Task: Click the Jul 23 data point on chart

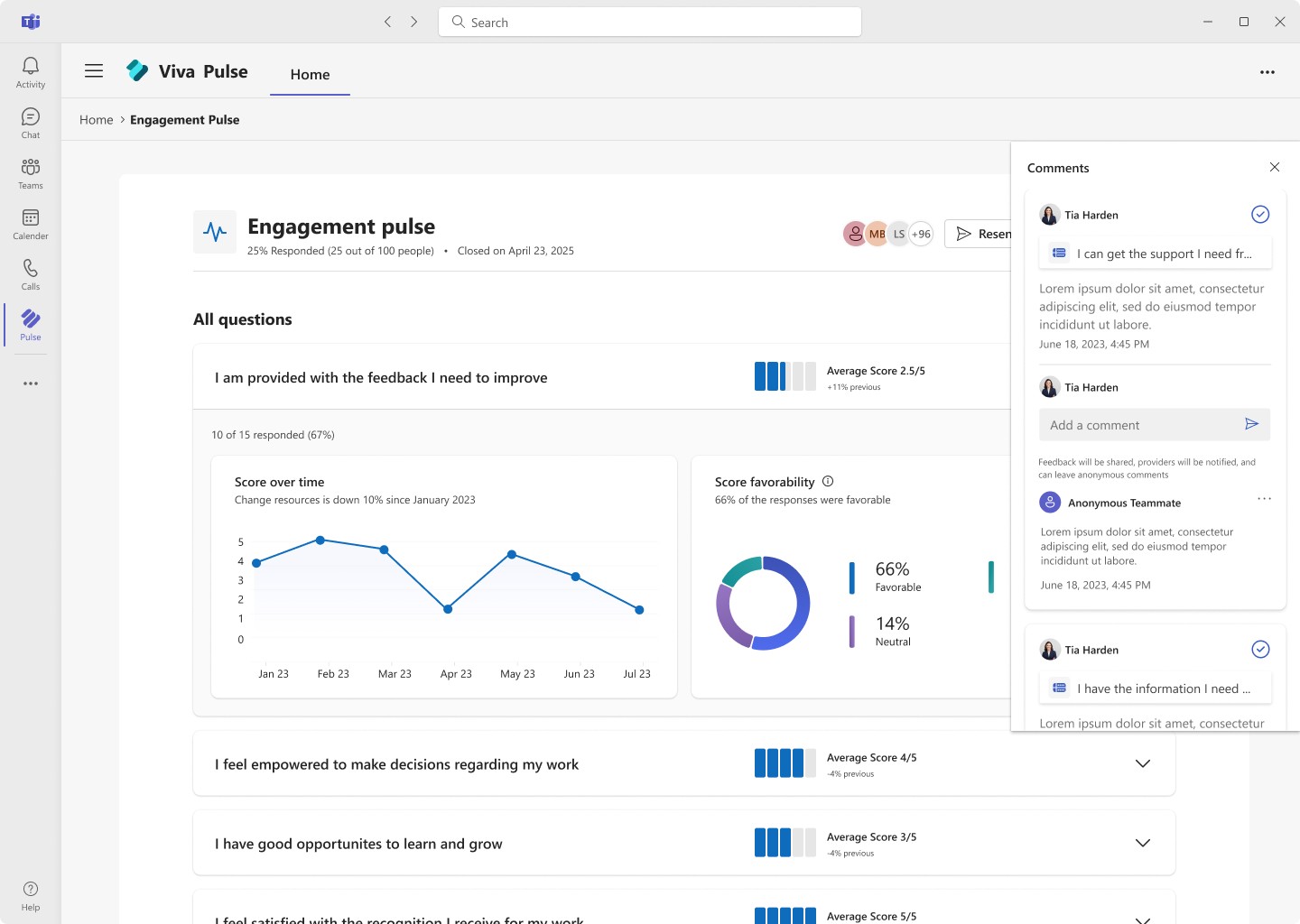Action: pyautogui.click(x=639, y=610)
